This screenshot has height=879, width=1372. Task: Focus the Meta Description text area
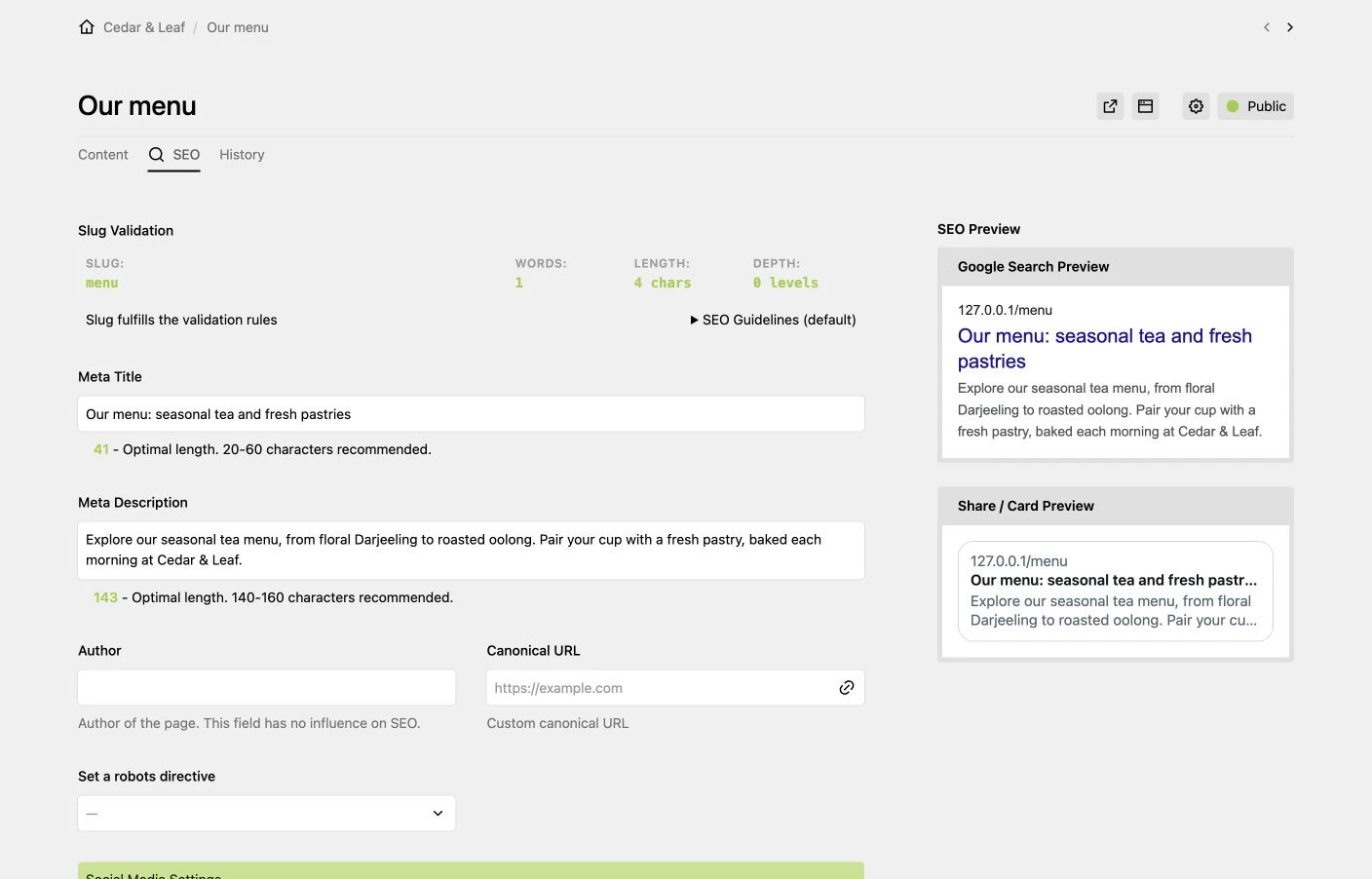tap(471, 551)
